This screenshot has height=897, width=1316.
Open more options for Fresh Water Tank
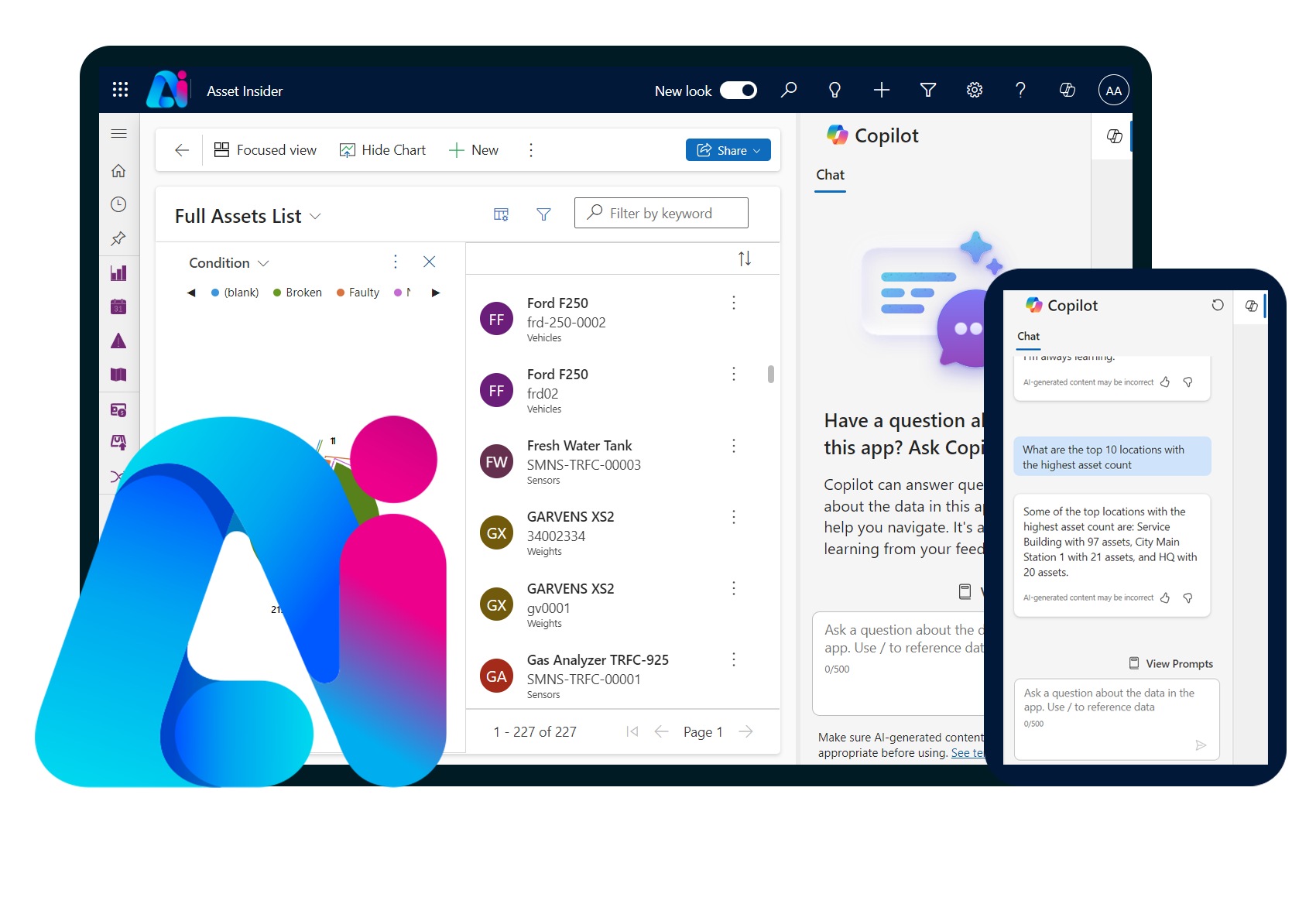click(x=734, y=446)
